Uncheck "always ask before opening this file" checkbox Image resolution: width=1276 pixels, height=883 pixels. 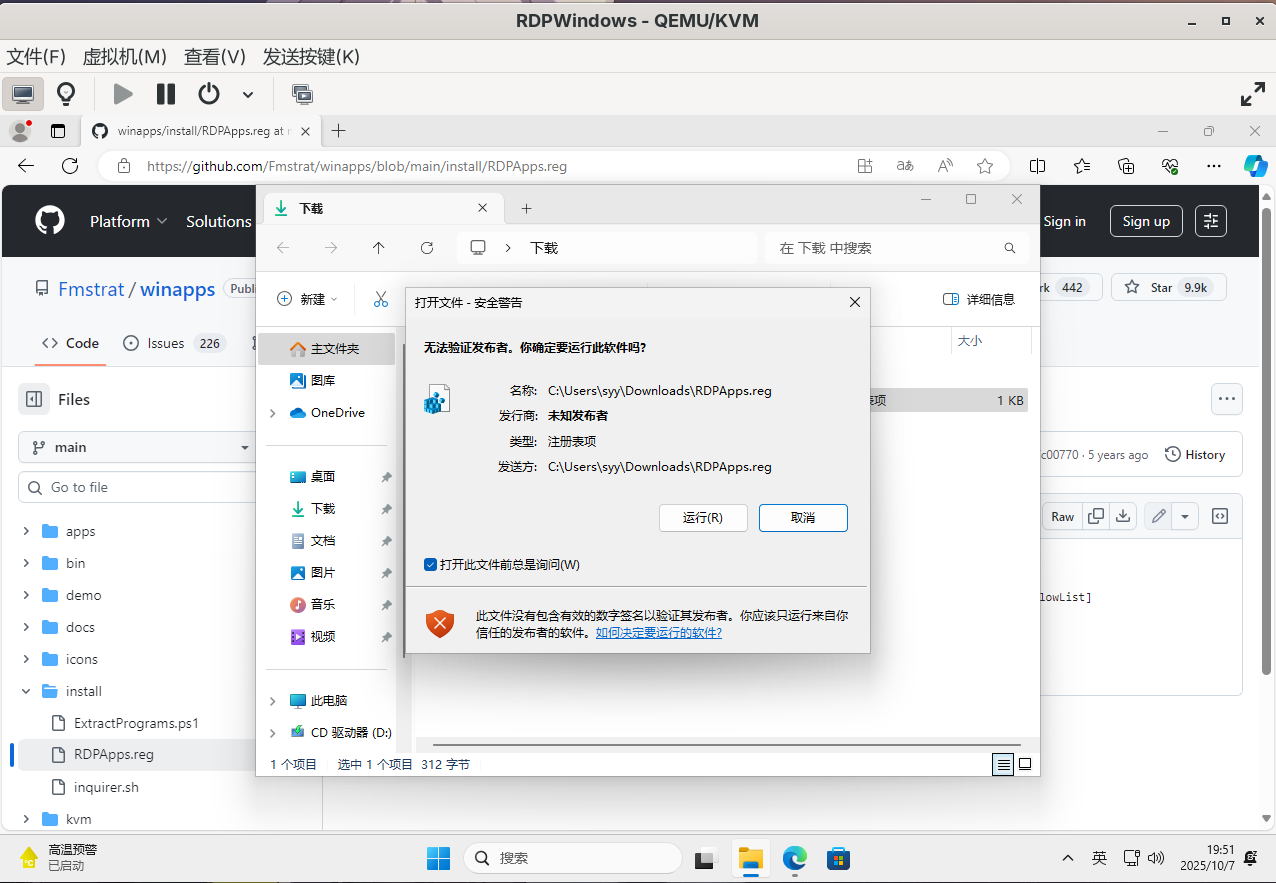click(x=431, y=565)
